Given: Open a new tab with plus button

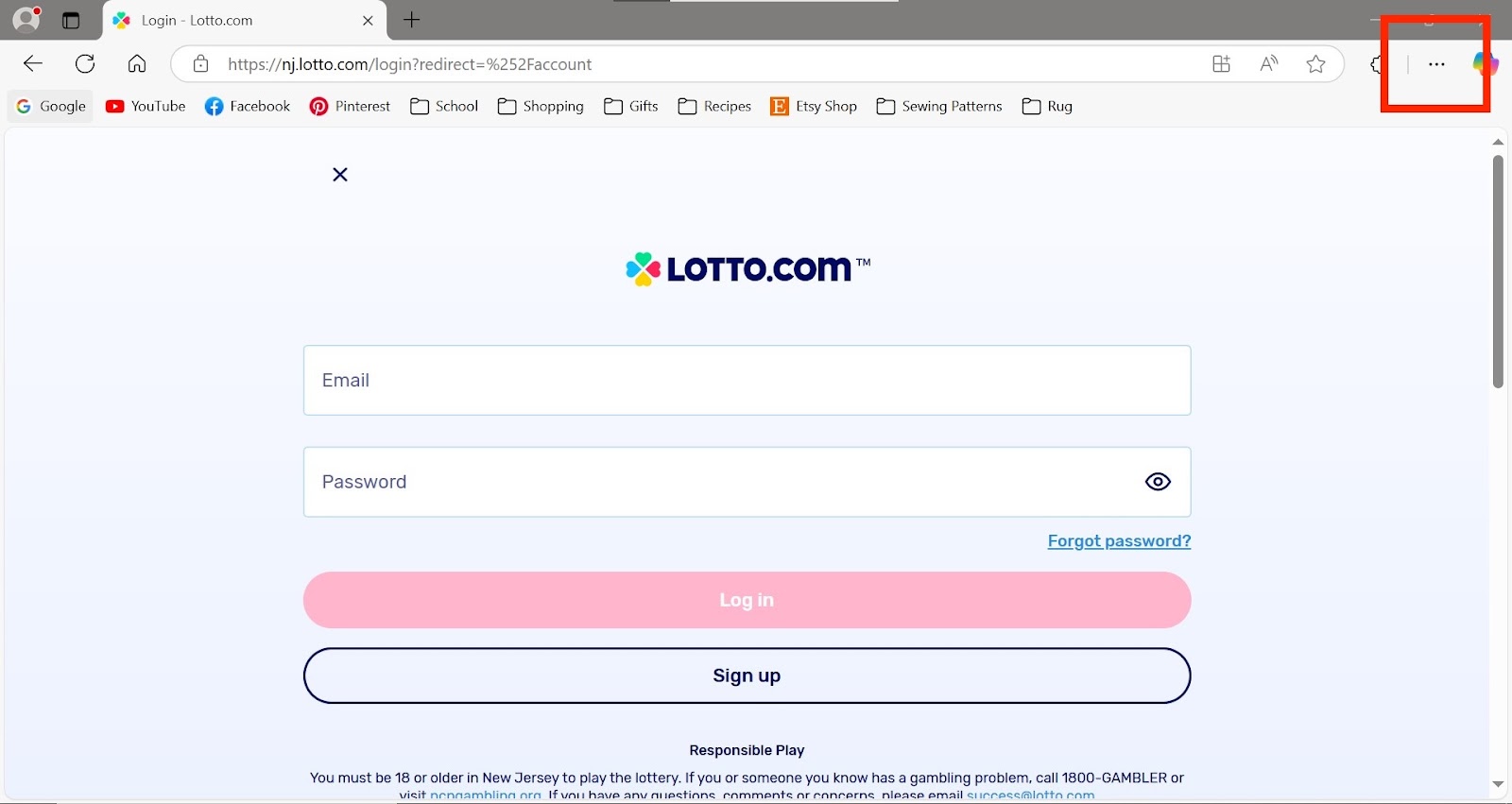Looking at the screenshot, I should point(412,20).
